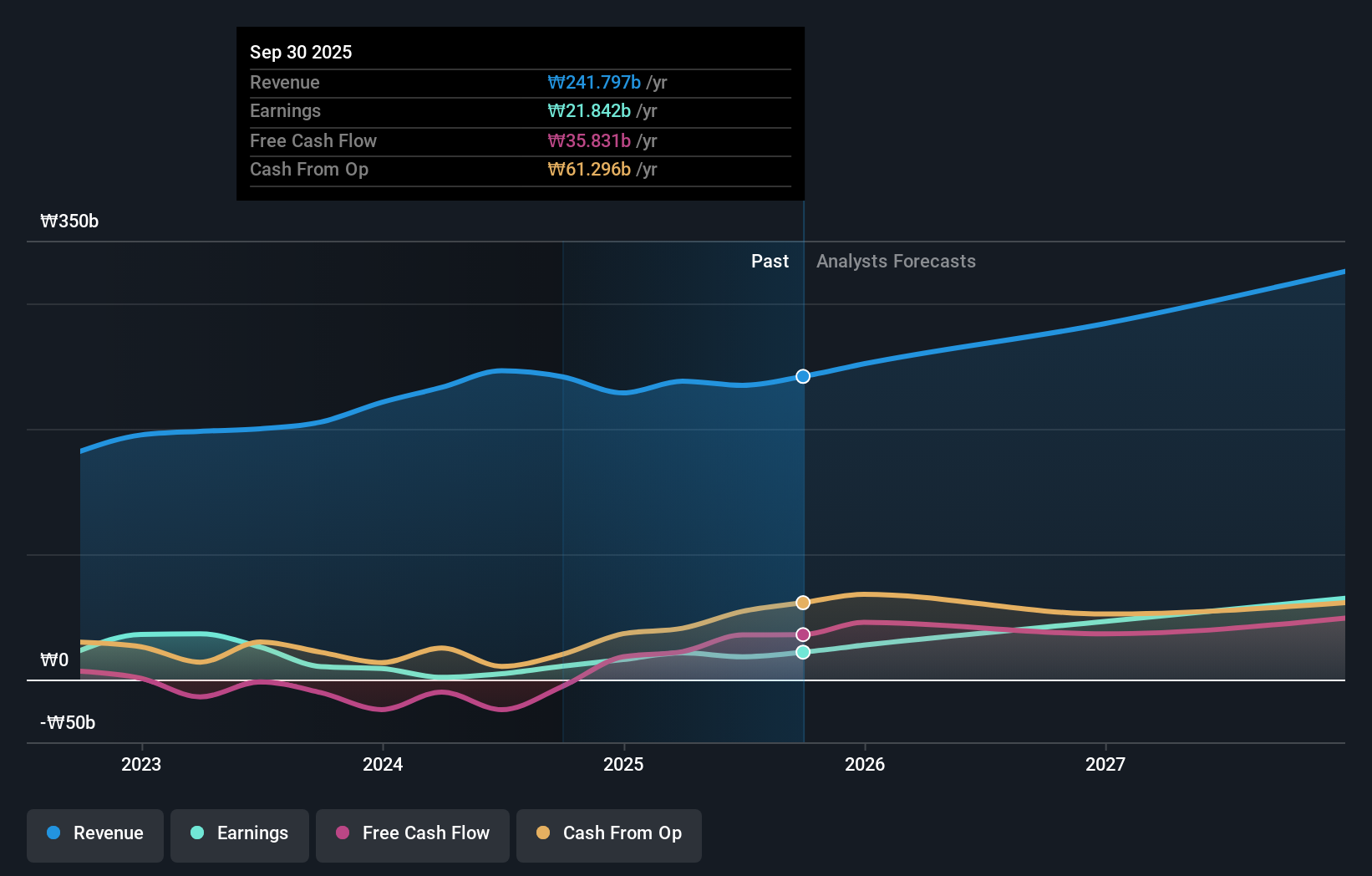Click the 2026 label on the x-axis
Screen dimensions: 1372x876
coord(866,764)
